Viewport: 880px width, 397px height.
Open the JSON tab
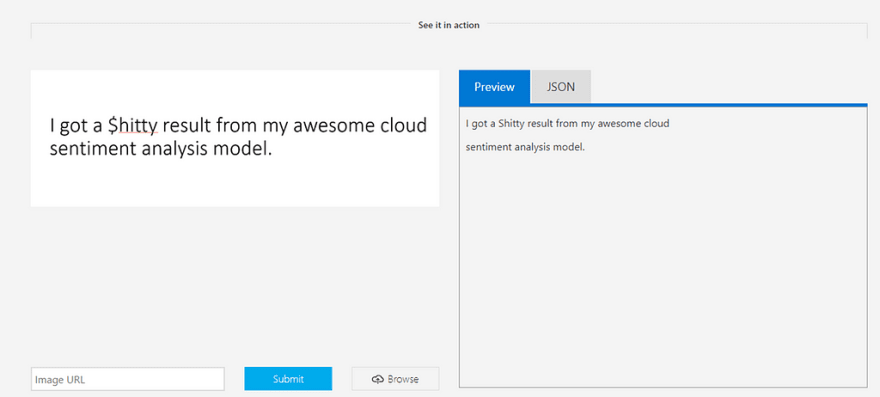[x=561, y=87]
